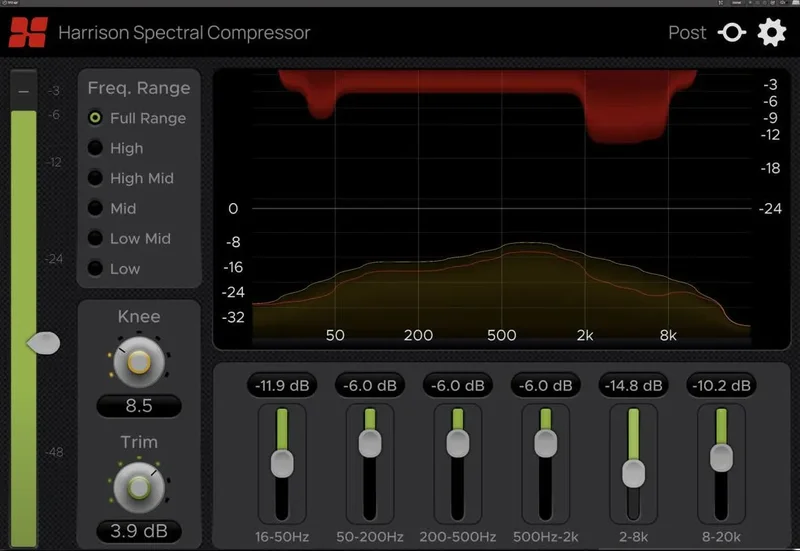Click the Freq. Range heading
Image resolution: width=800 pixels, height=551 pixels.
click(x=139, y=88)
